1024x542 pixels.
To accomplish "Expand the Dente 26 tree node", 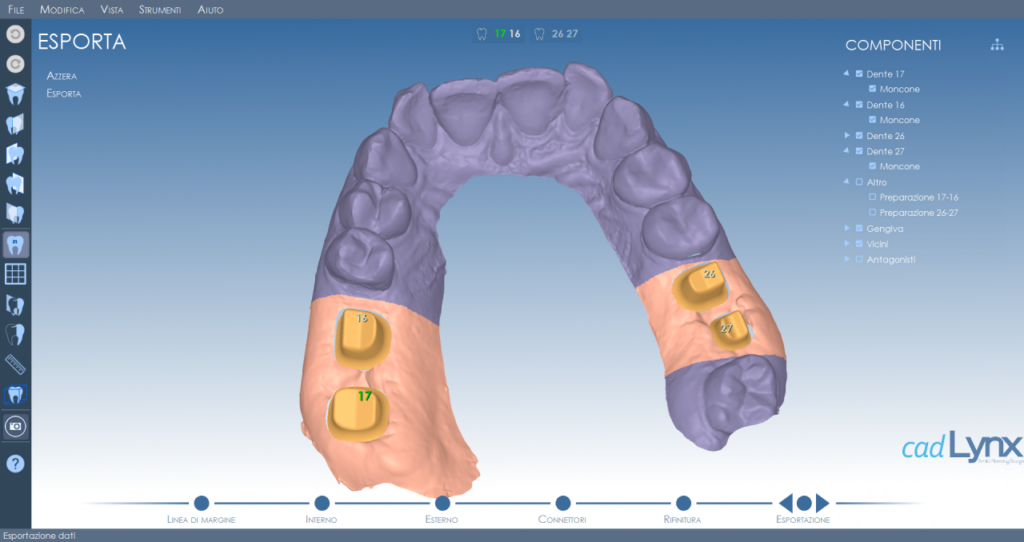I will [846, 135].
